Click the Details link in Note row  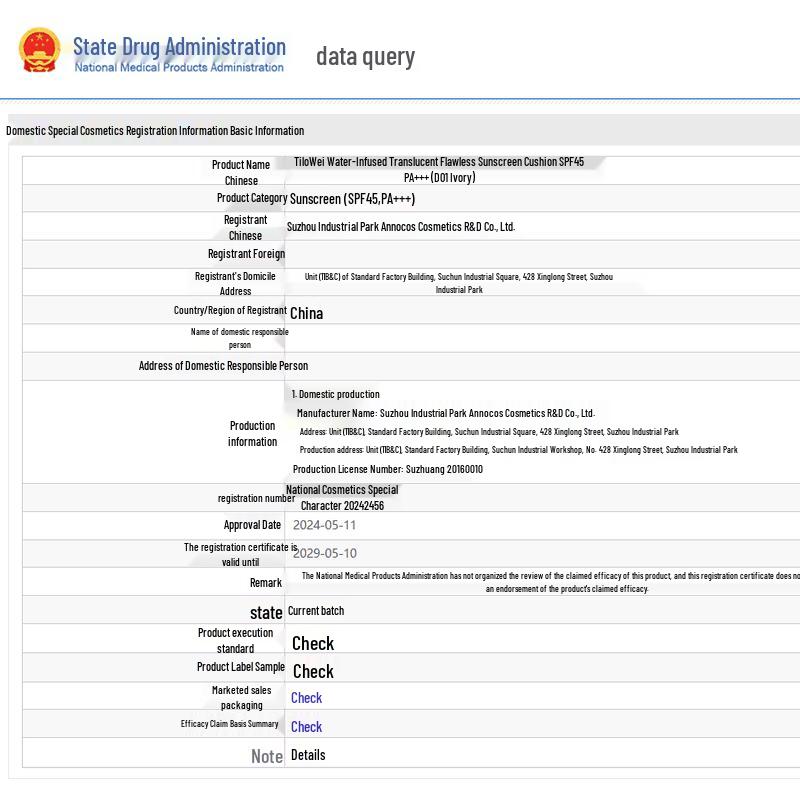[x=308, y=755]
